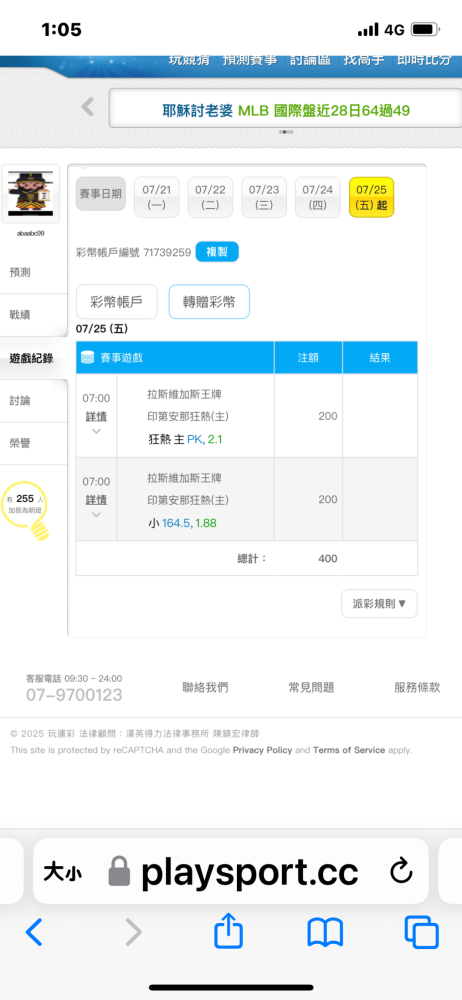
Task: Click the 複製 account number button
Action: [x=217, y=252]
